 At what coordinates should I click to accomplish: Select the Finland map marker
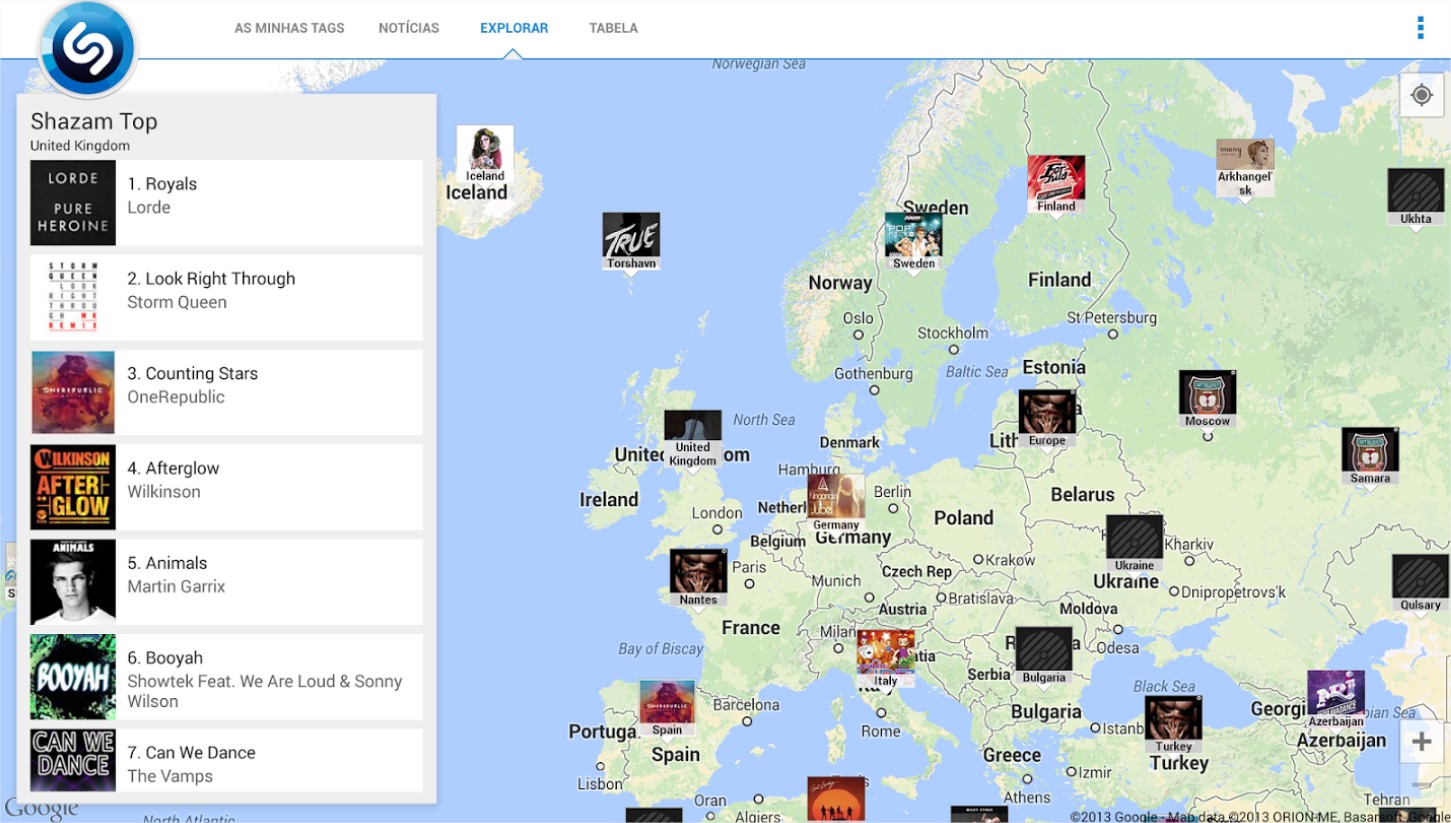point(1056,183)
